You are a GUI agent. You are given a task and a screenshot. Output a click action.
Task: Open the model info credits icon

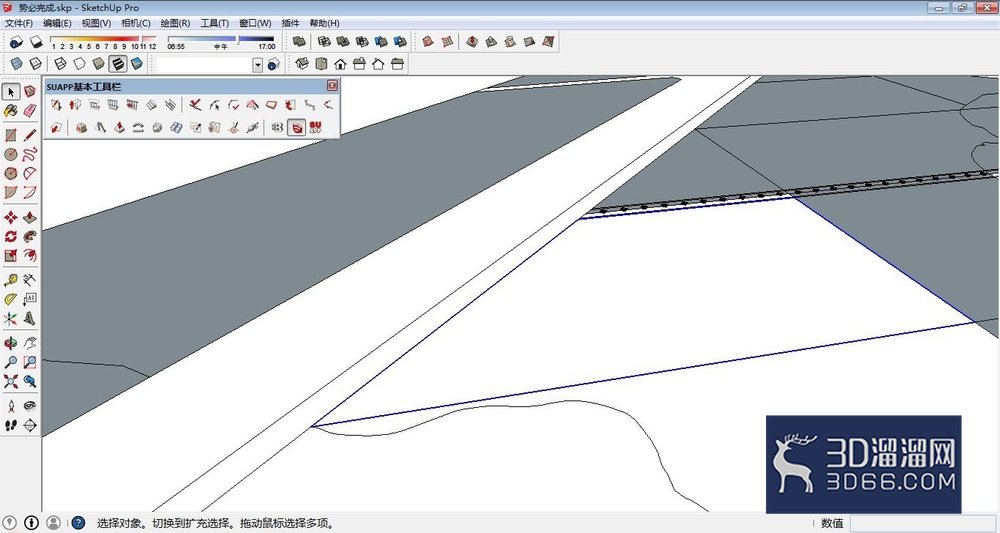[x=32, y=523]
